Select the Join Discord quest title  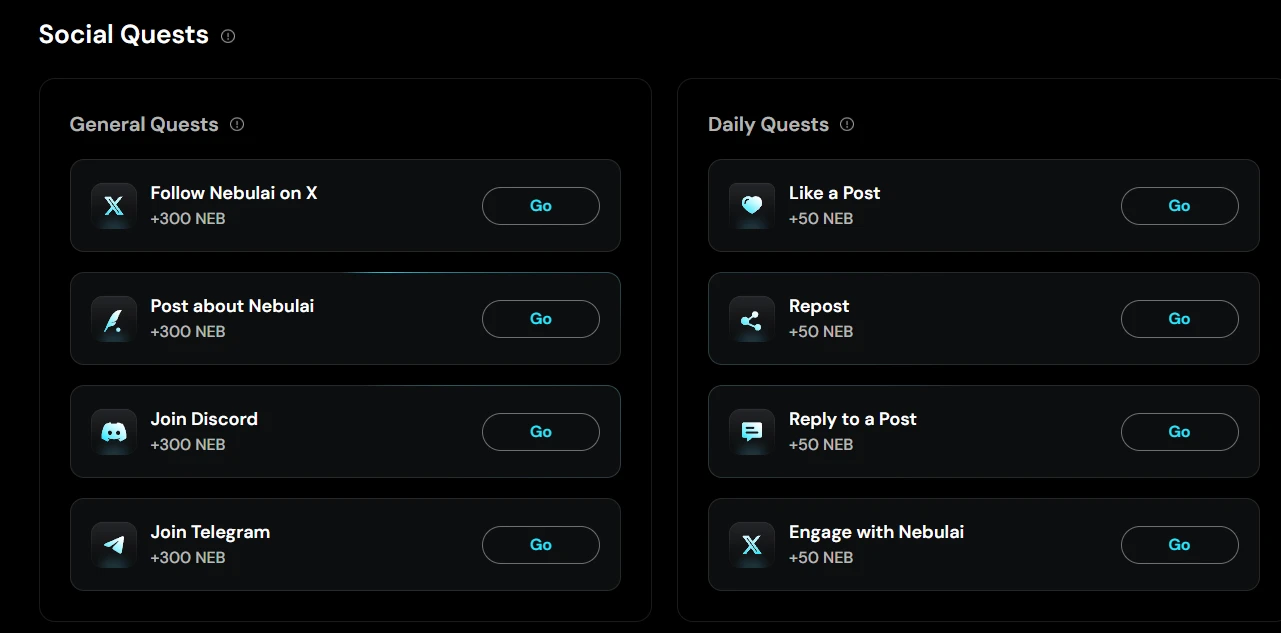pyautogui.click(x=204, y=419)
